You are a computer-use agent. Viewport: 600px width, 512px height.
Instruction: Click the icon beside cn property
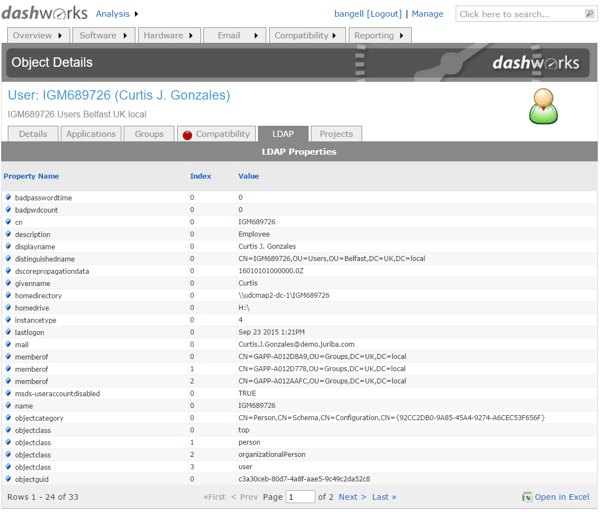pyautogui.click(x=8, y=222)
